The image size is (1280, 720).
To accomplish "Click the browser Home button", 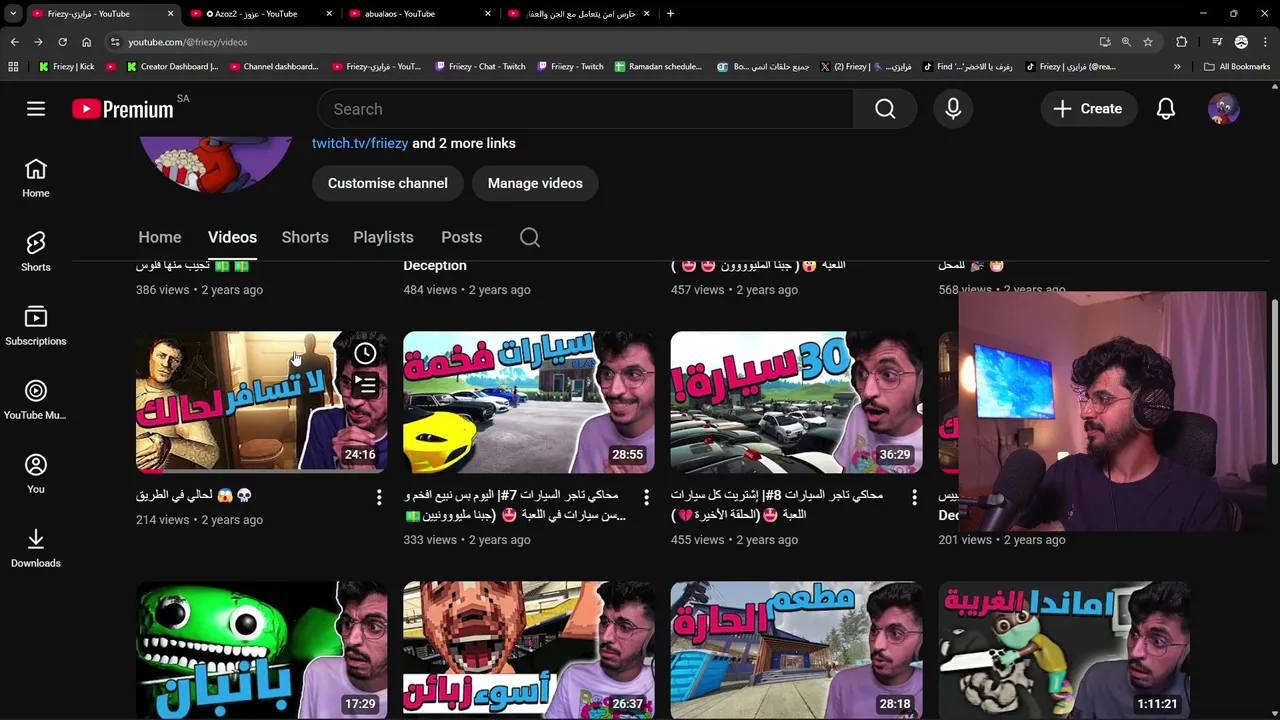I will pos(86,42).
